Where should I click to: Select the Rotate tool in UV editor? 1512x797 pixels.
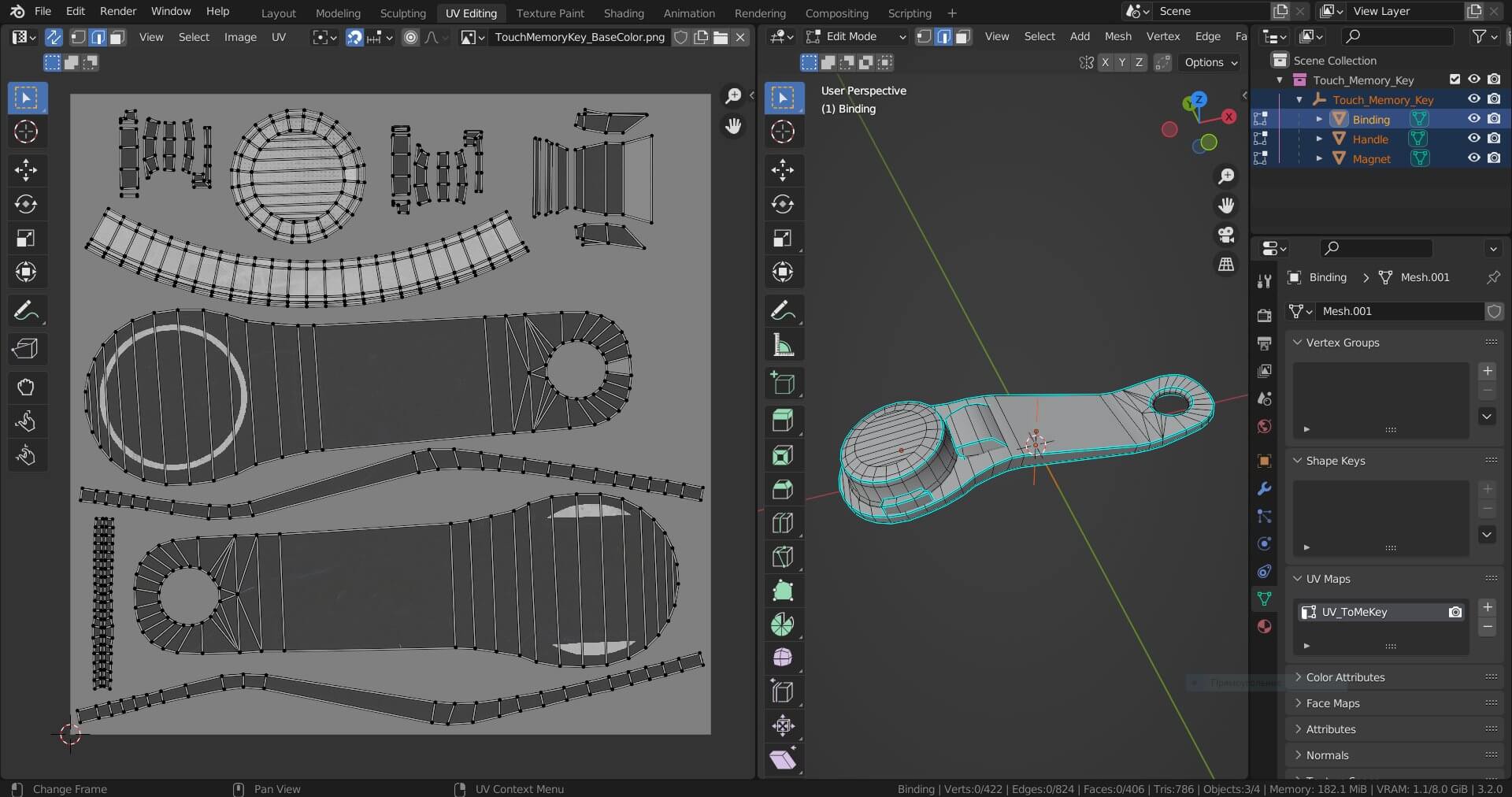click(26, 204)
